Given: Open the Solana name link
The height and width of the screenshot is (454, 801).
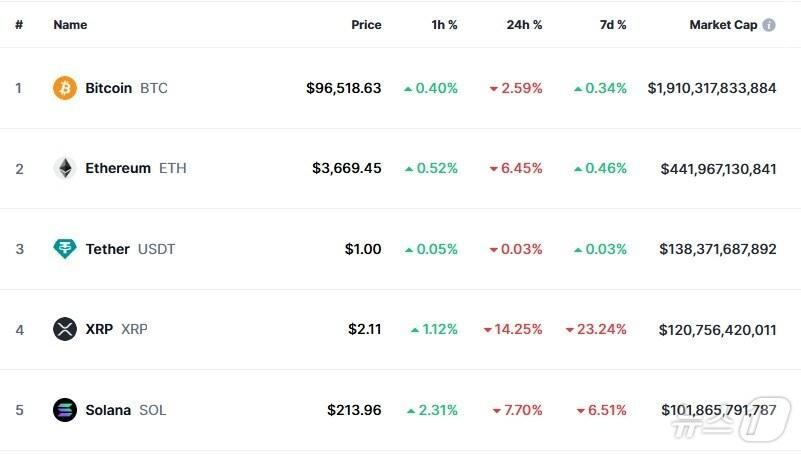Looking at the screenshot, I should (x=108, y=410).
